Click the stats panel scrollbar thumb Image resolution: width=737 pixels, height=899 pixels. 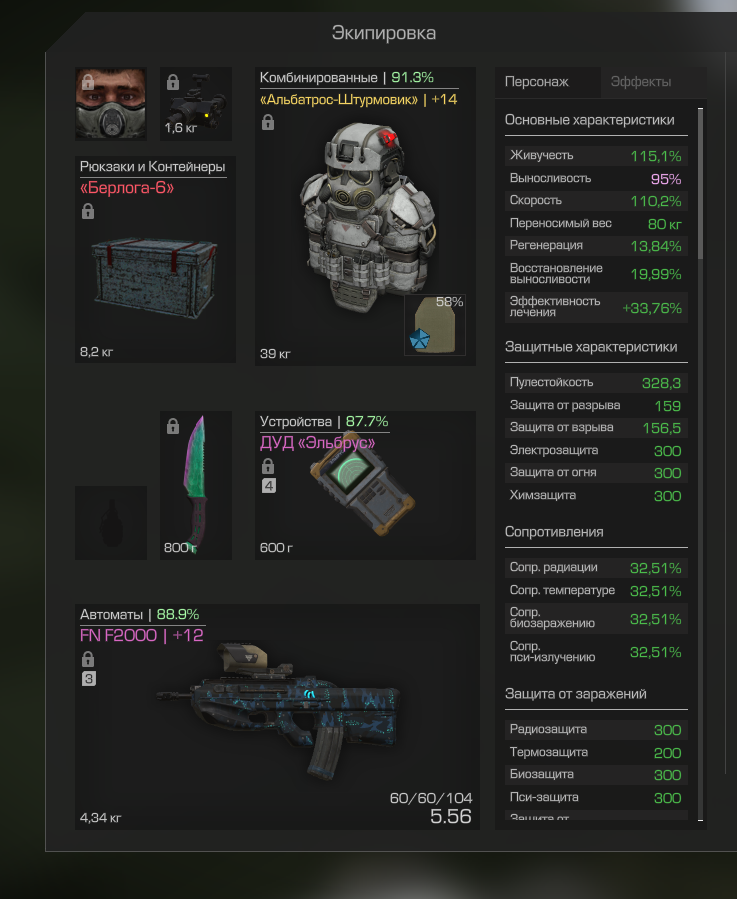(700, 183)
